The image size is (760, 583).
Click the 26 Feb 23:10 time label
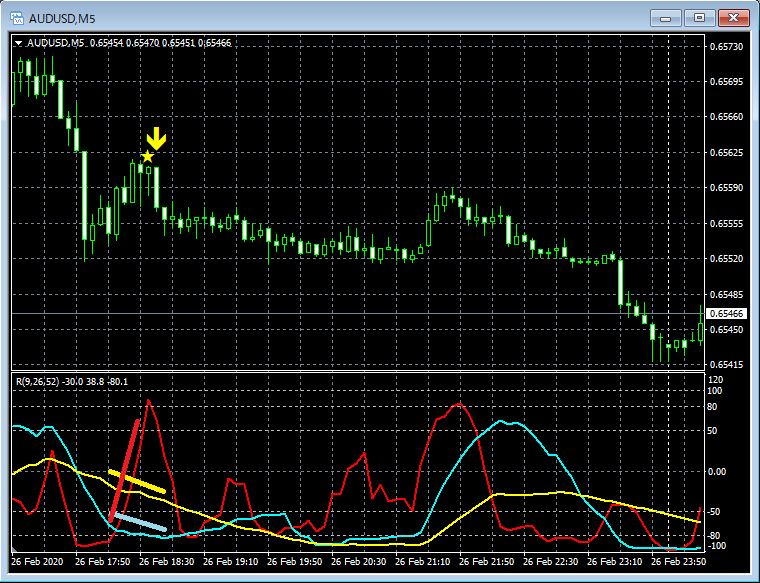pyautogui.click(x=614, y=562)
